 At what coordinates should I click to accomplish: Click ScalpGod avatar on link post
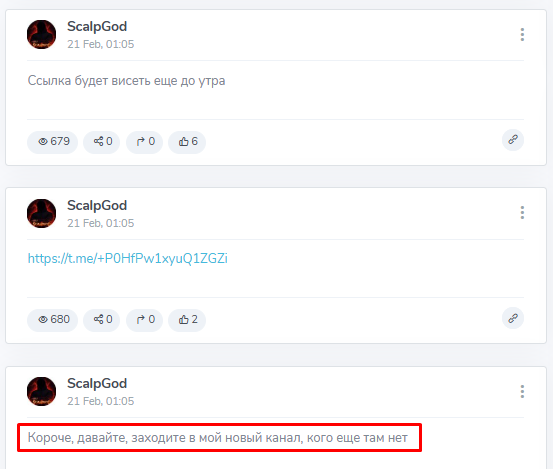[x=42, y=213]
